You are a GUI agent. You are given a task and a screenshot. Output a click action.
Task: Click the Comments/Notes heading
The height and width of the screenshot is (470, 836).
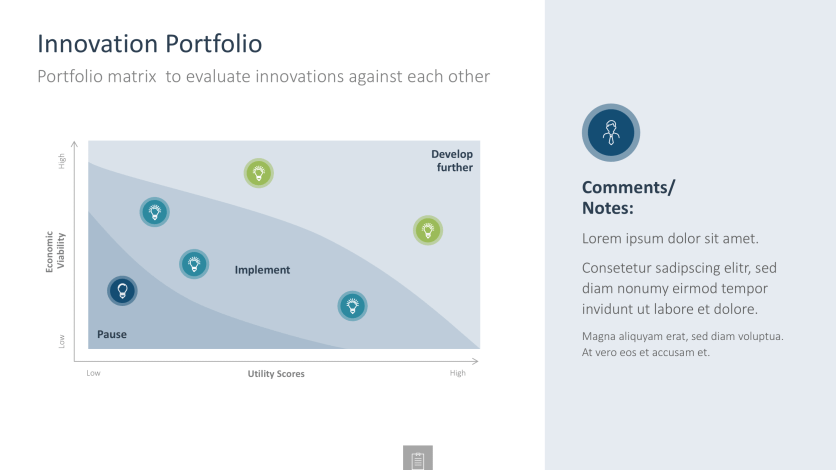(x=628, y=198)
